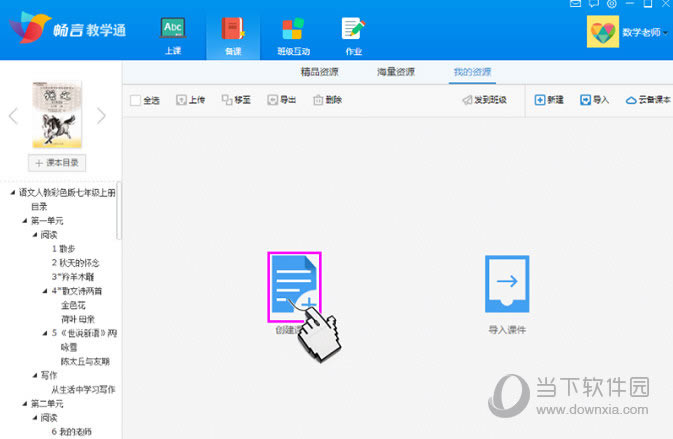Collapse the 第一单元 tree node

point(24,221)
